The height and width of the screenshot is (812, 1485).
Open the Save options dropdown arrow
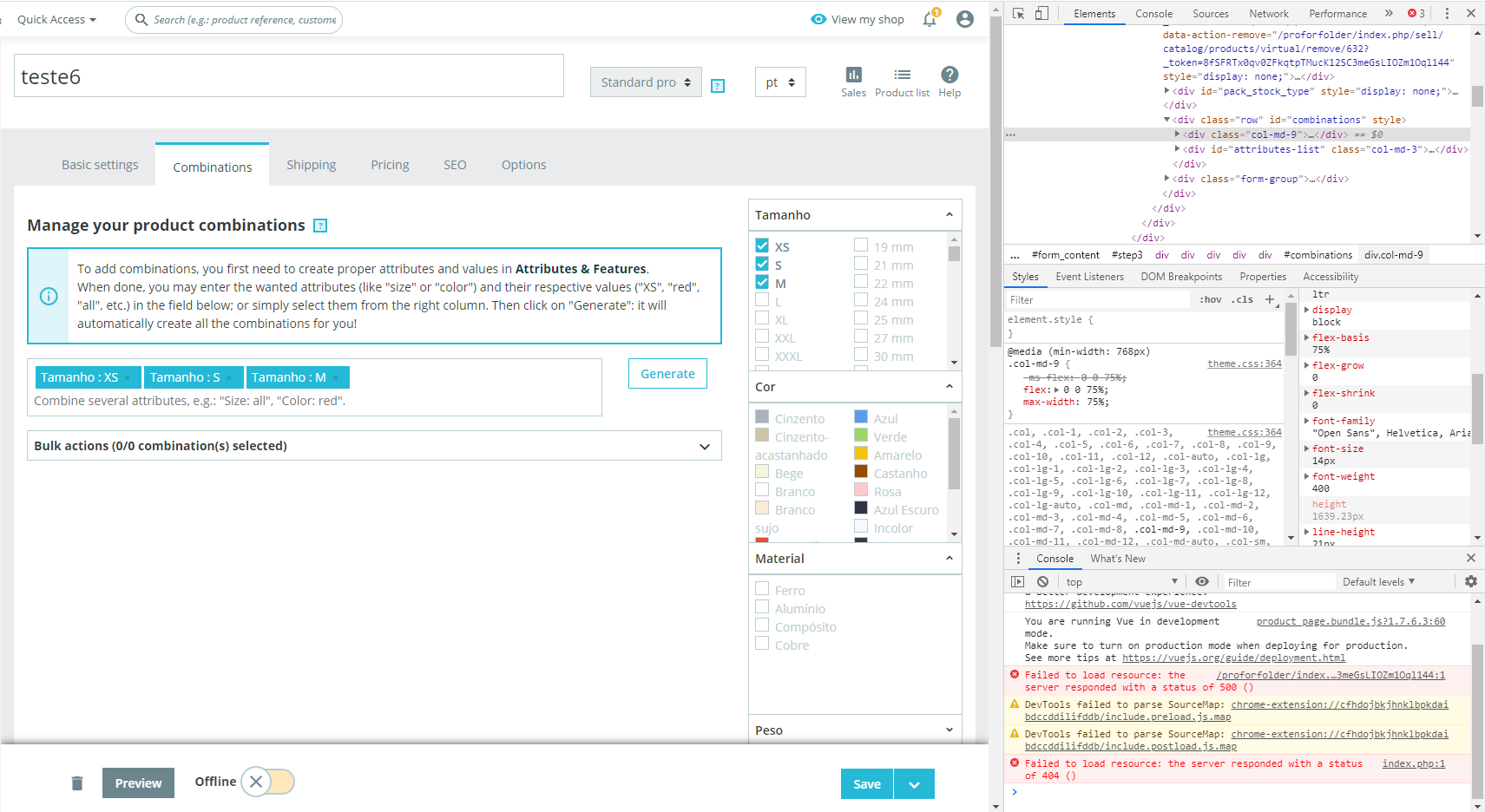[x=914, y=784]
